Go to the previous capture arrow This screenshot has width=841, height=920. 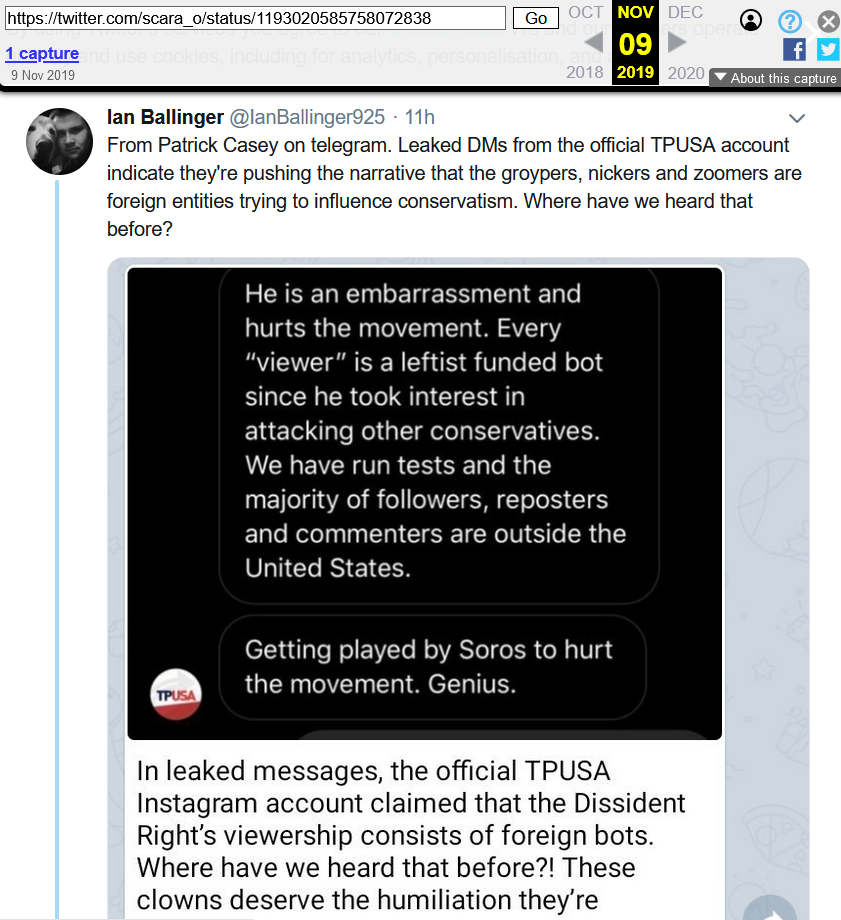click(x=594, y=43)
